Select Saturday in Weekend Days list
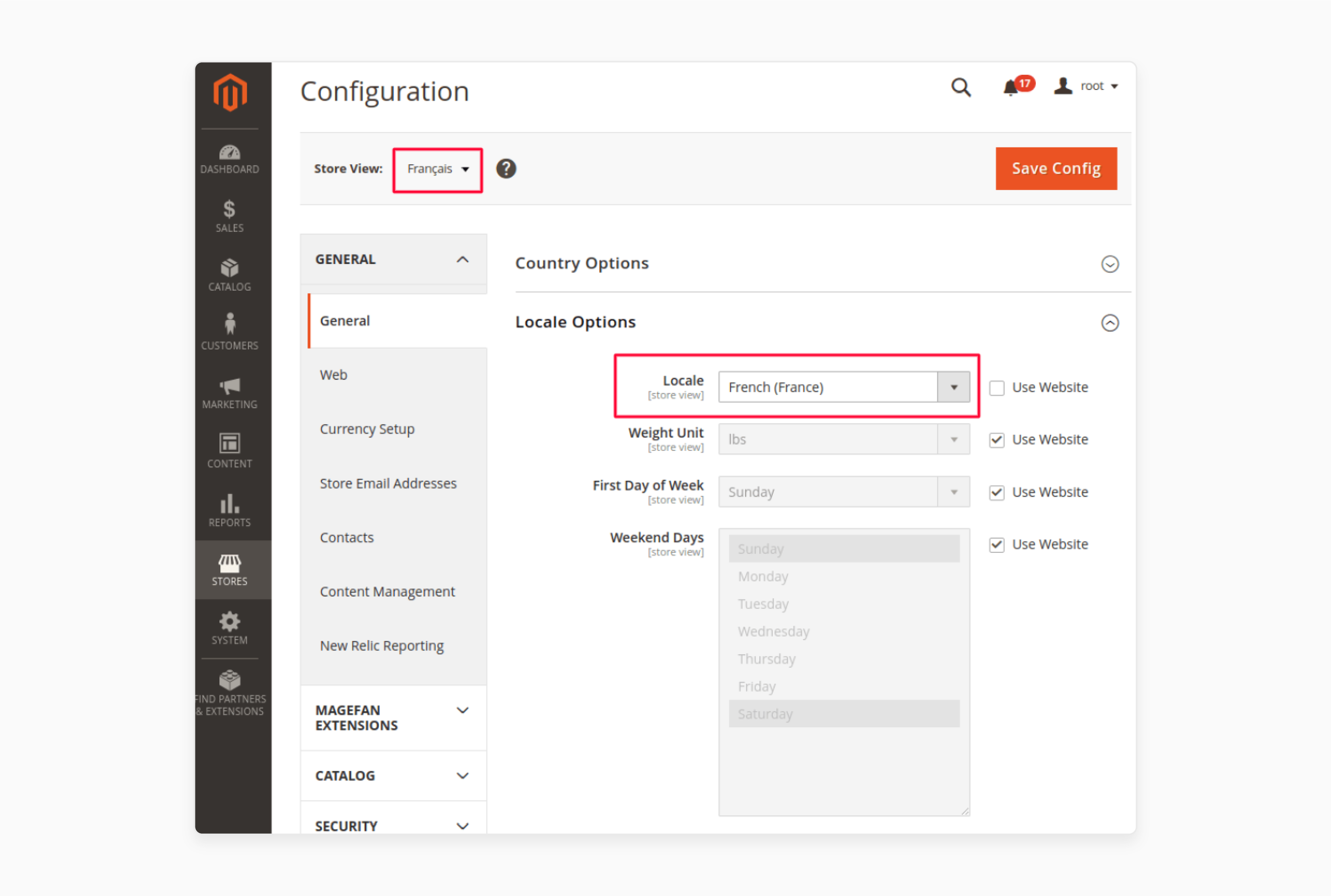The image size is (1331, 896). coord(844,714)
